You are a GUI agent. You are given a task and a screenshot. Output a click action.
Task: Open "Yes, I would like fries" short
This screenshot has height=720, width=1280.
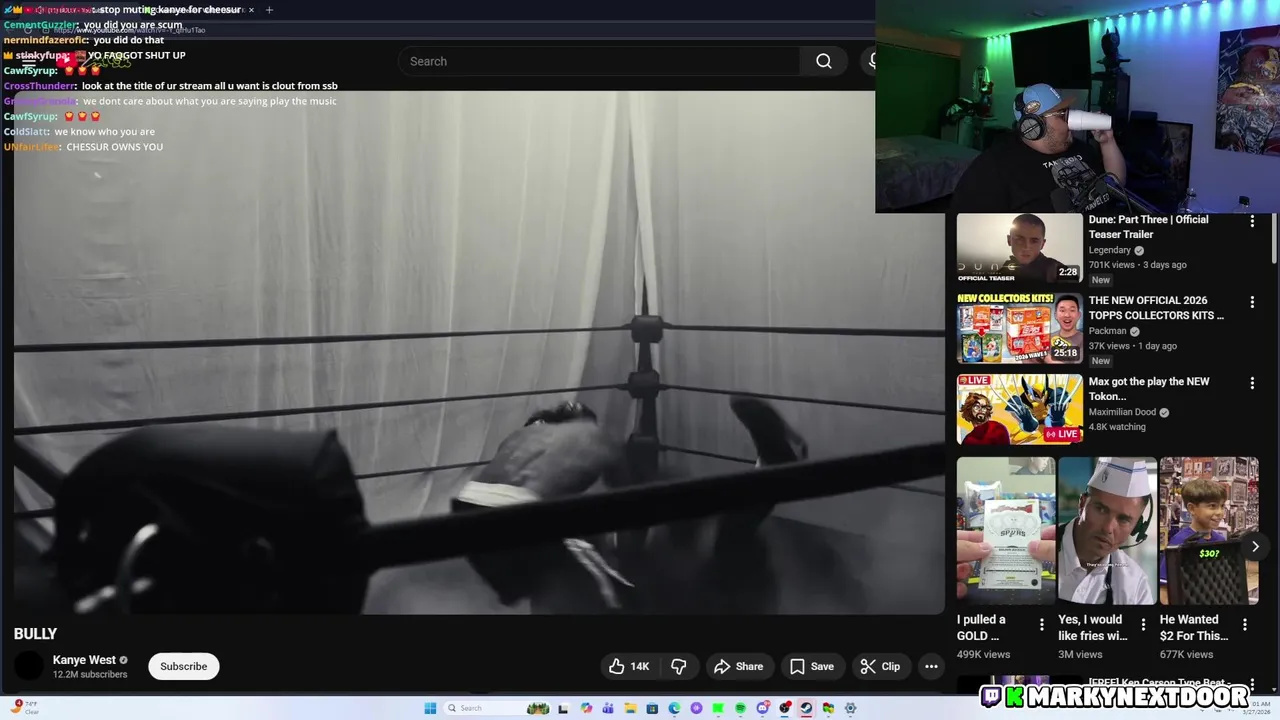[x=1107, y=531]
